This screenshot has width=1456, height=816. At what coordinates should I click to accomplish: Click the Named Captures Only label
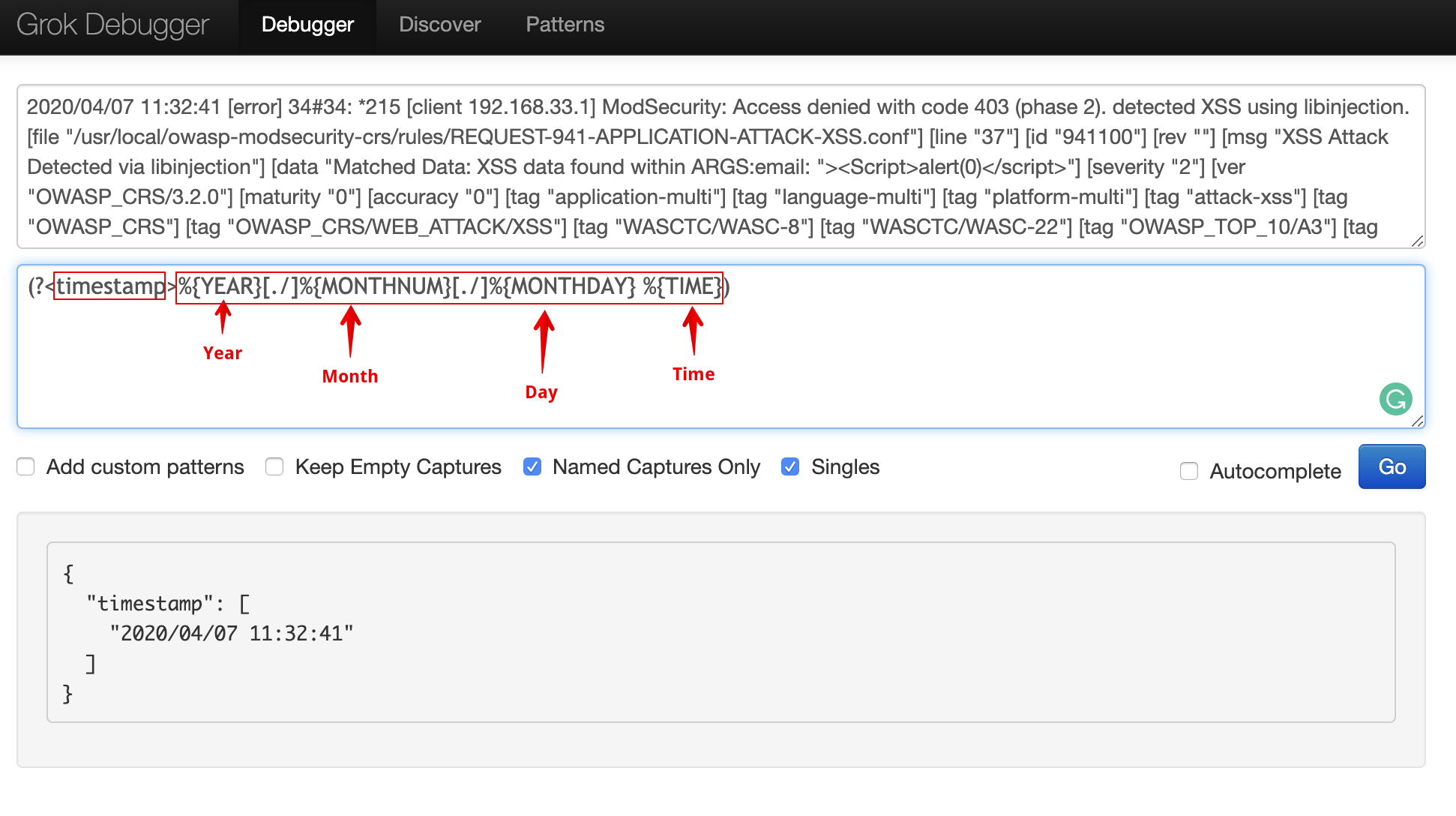click(656, 467)
